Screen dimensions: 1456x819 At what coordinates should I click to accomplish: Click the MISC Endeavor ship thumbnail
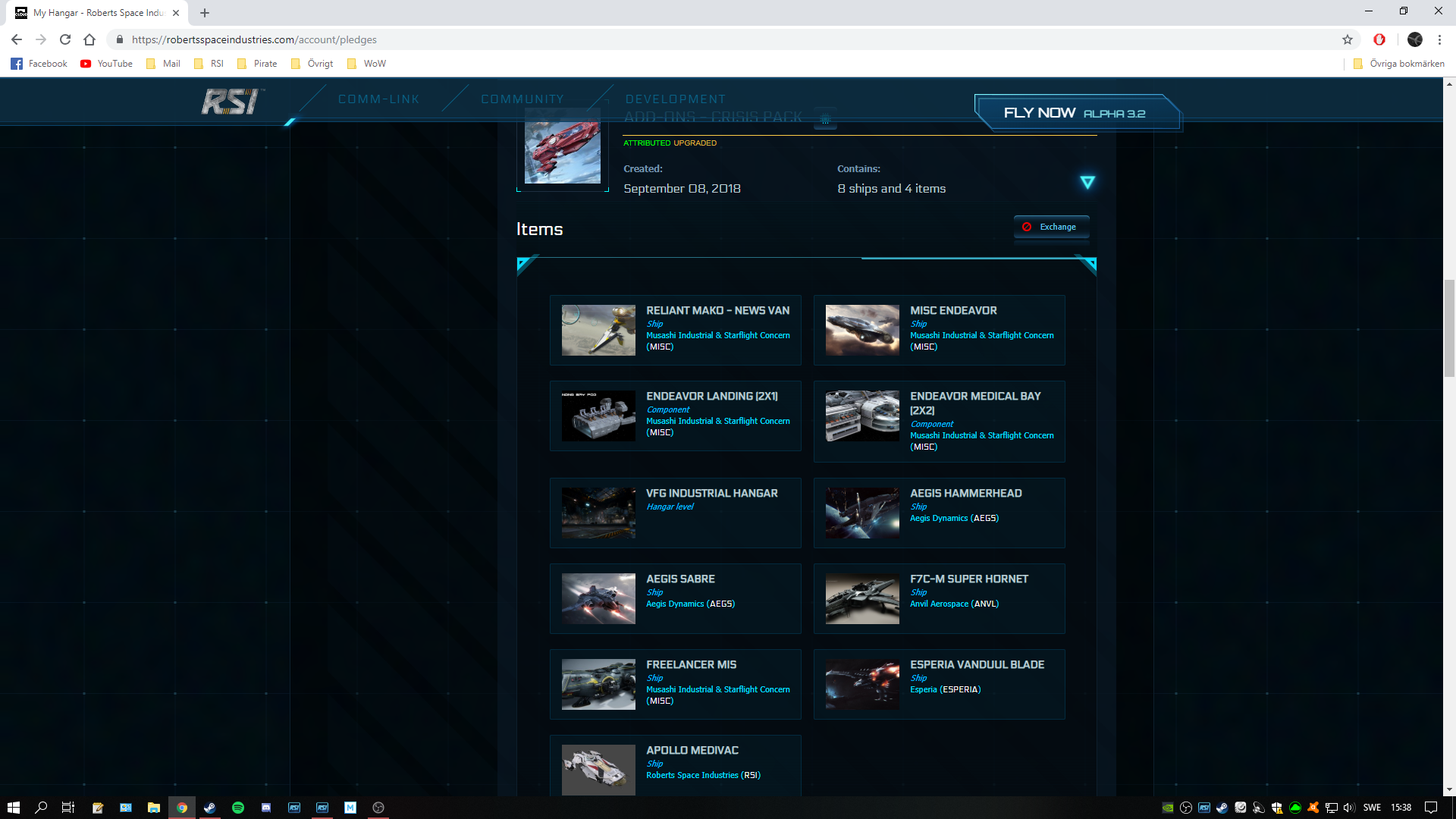click(x=862, y=330)
